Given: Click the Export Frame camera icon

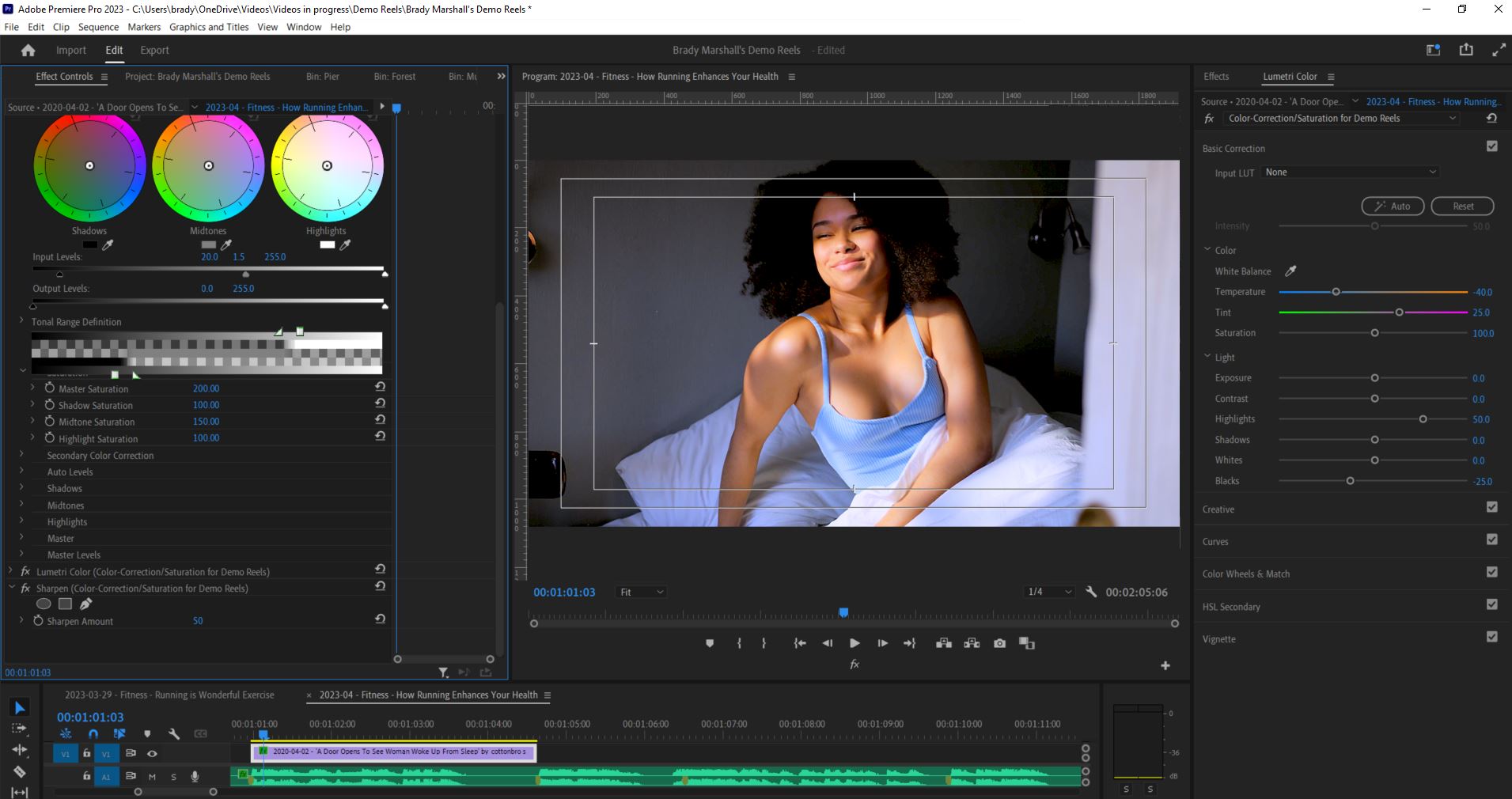Looking at the screenshot, I should pyautogui.click(x=1000, y=643).
